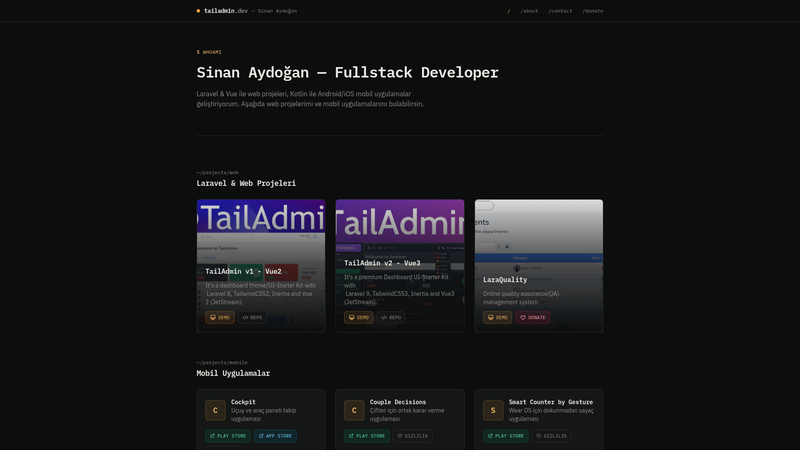Click the Cockpit app title
Screen dimensions: 800x450
coord(243,402)
